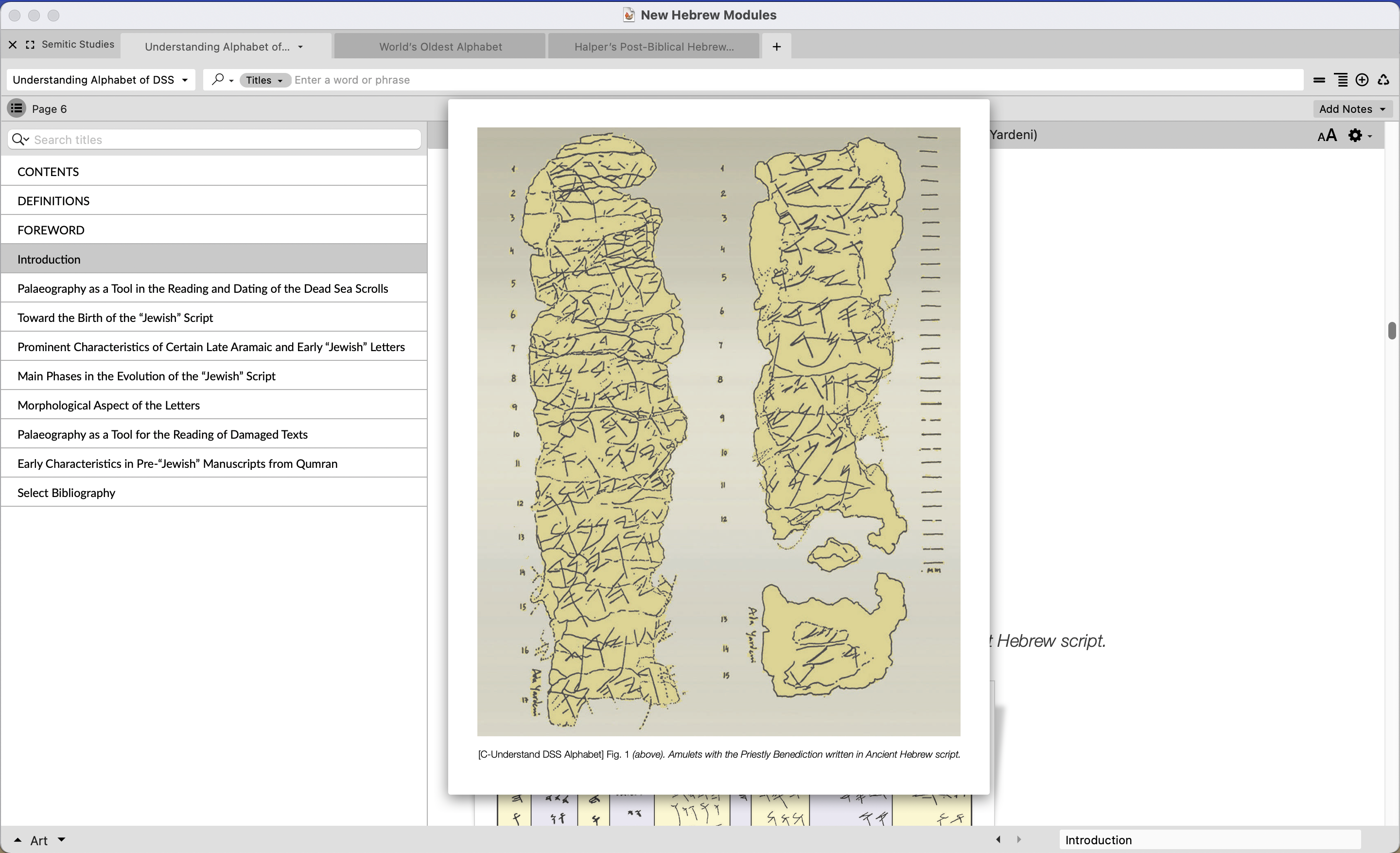This screenshot has height=853, width=1400.
Task: Switch to Halper's Post-Biblical Hebrew tab
Action: [x=653, y=47]
